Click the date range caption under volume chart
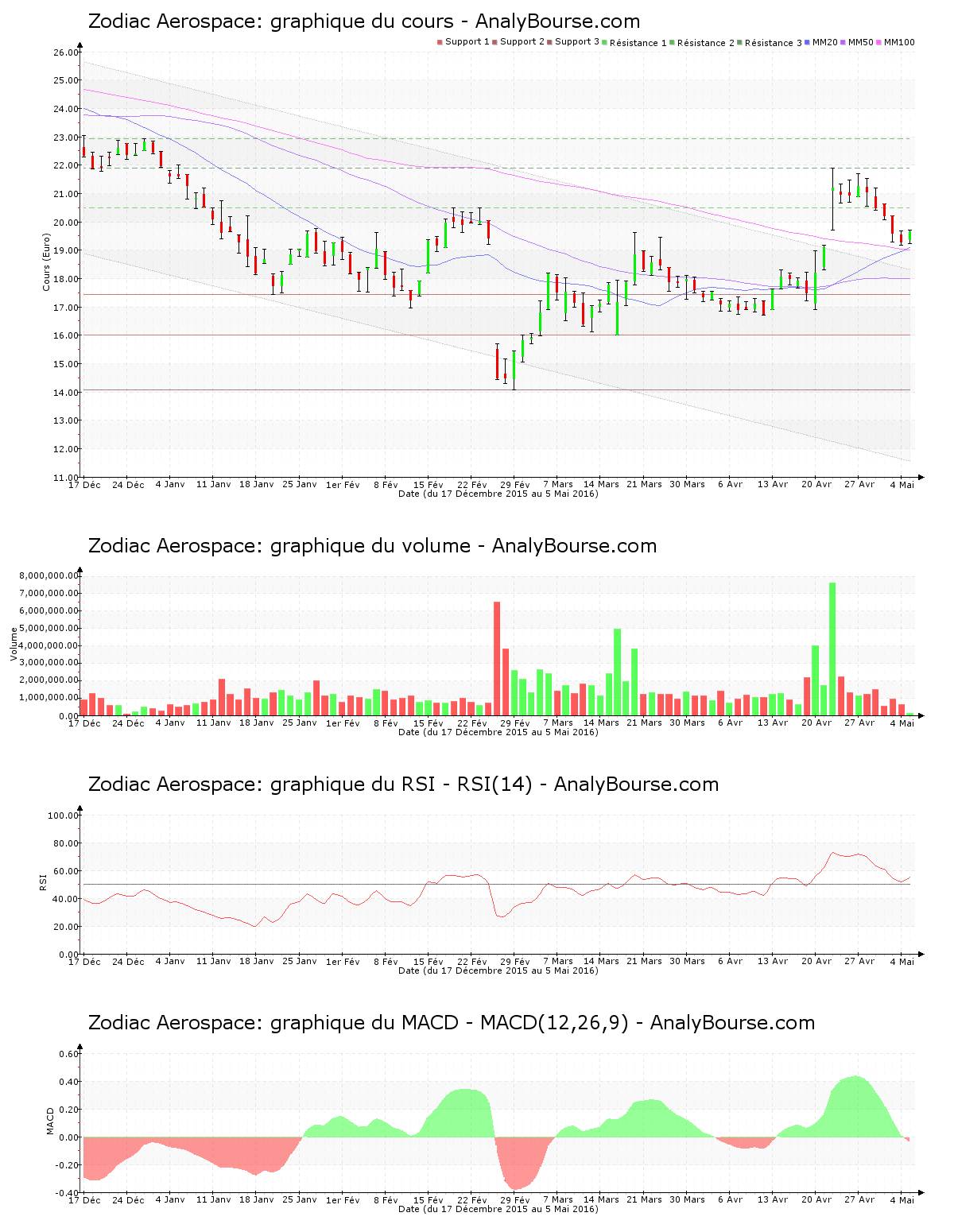954x1232 pixels. [x=498, y=732]
